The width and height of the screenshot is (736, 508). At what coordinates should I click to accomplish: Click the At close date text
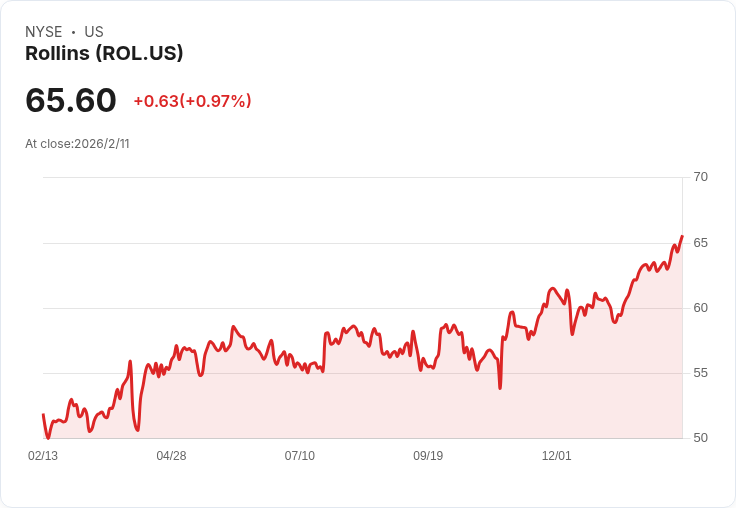pyautogui.click(x=77, y=144)
